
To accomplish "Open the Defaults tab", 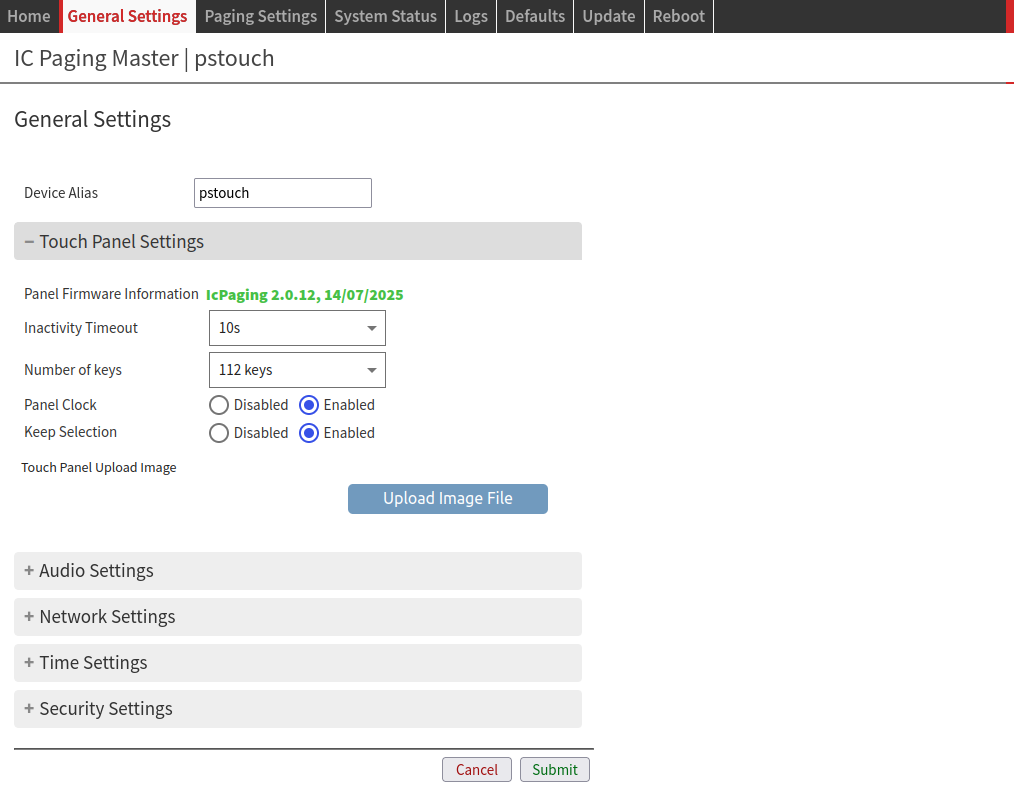I will [x=535, y=16].
